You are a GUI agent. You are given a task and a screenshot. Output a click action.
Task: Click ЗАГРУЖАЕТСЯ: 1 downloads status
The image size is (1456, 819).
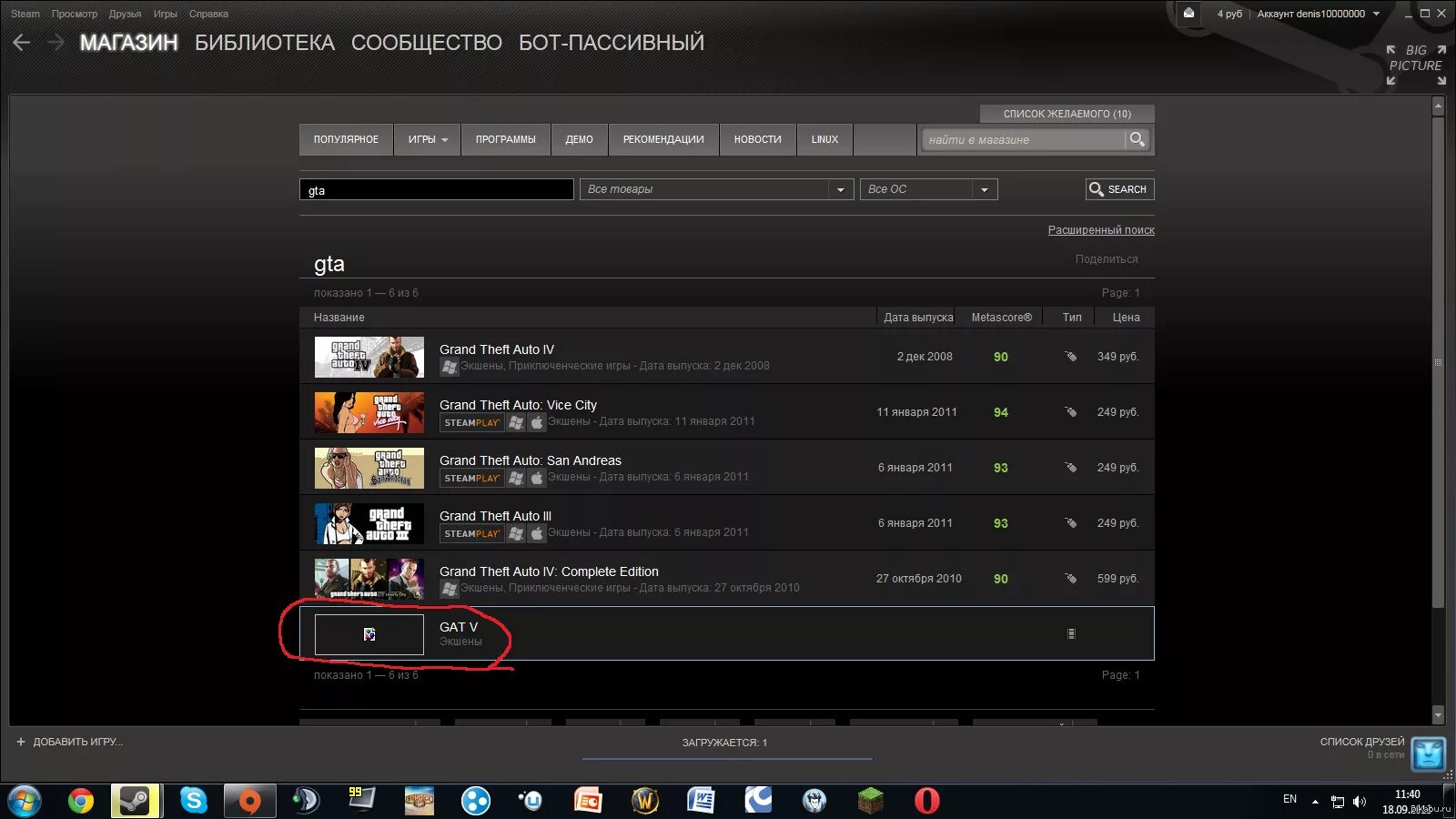pos(725,743)
